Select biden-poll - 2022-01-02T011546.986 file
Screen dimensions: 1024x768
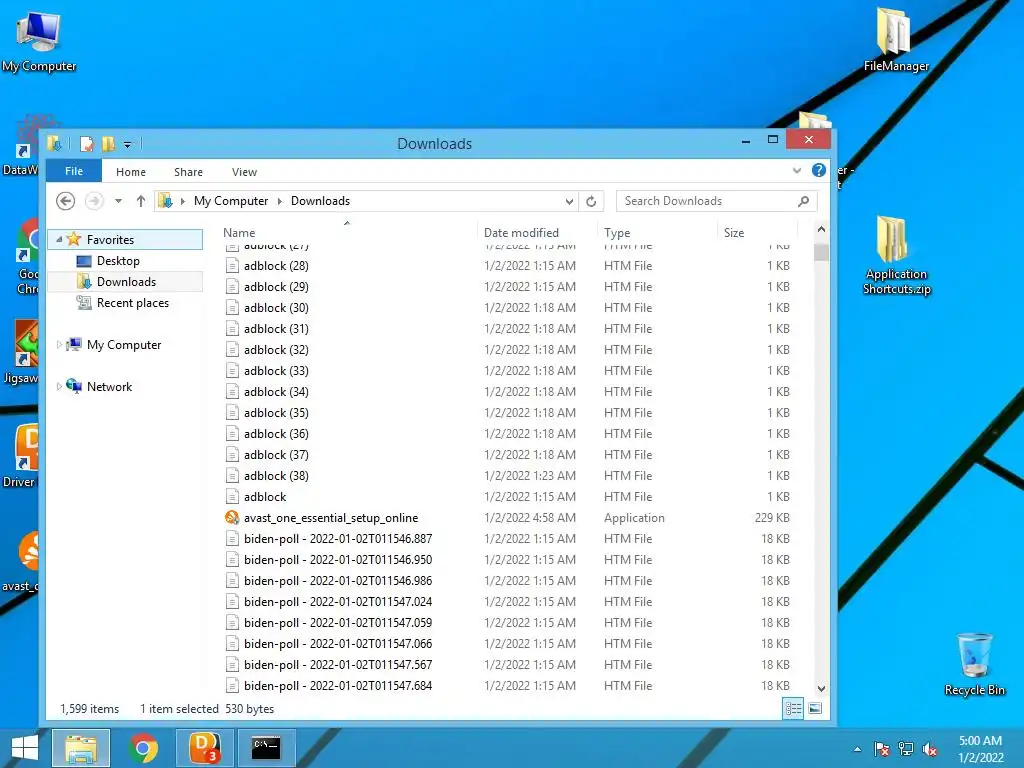pos(338,581)
